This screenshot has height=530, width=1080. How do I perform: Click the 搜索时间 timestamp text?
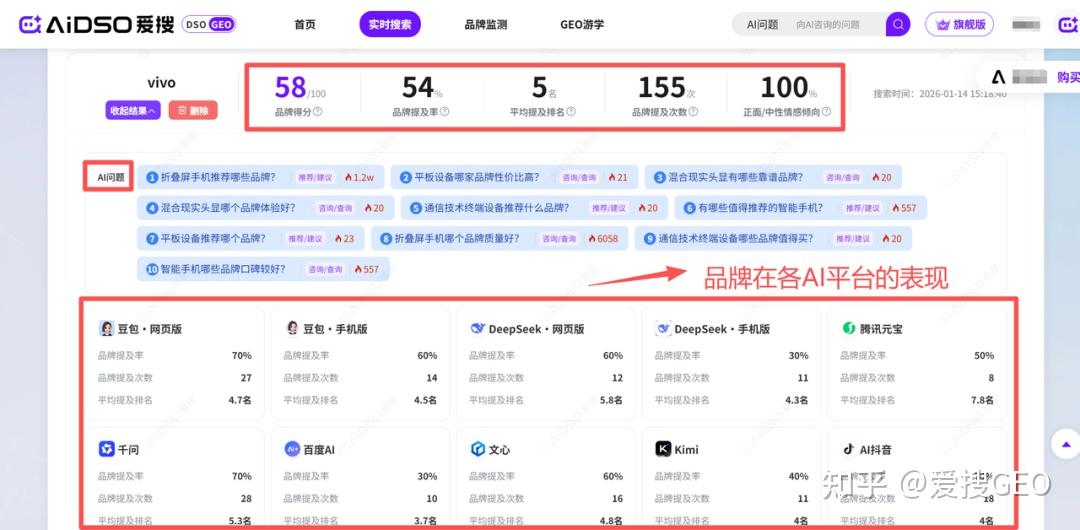point(939,94)
